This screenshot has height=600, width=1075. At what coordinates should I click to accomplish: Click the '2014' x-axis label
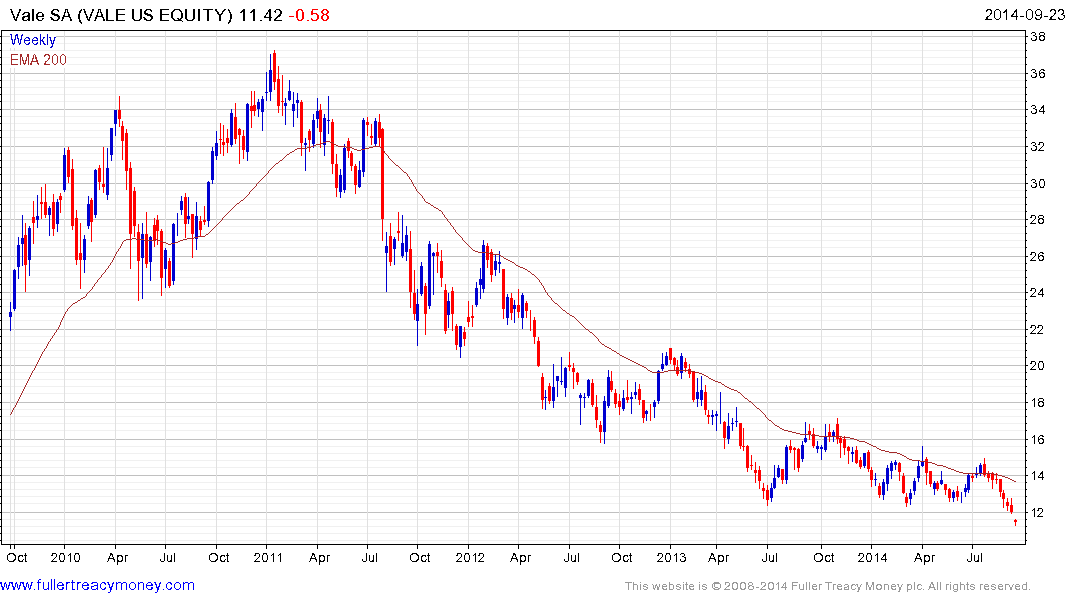pyautogui.click(x=872, y=557)
